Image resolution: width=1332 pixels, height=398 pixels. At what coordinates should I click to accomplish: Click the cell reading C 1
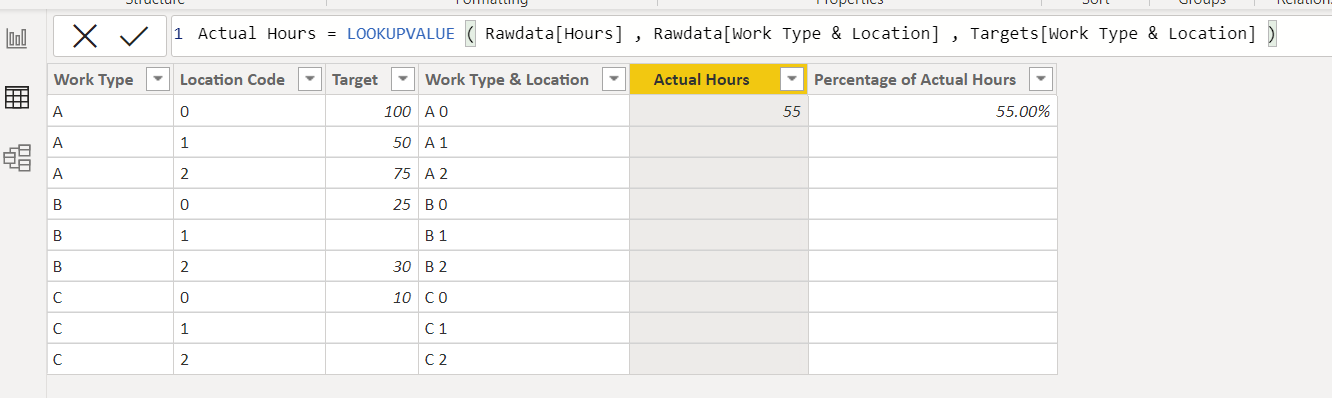click(x=524, y=328)
